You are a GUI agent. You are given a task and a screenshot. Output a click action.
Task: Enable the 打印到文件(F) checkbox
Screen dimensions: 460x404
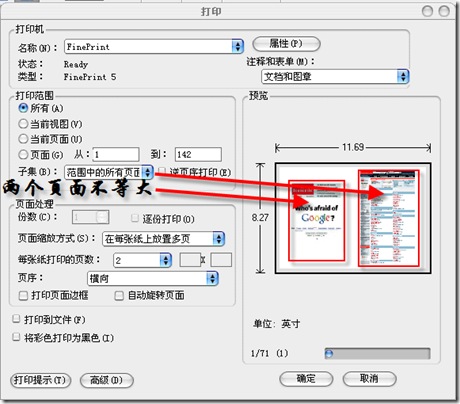coord(16,319)
